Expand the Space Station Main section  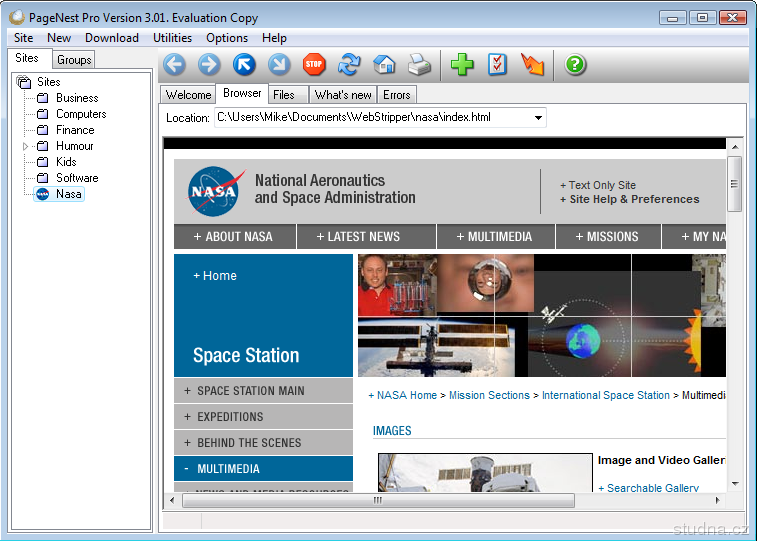250,391
